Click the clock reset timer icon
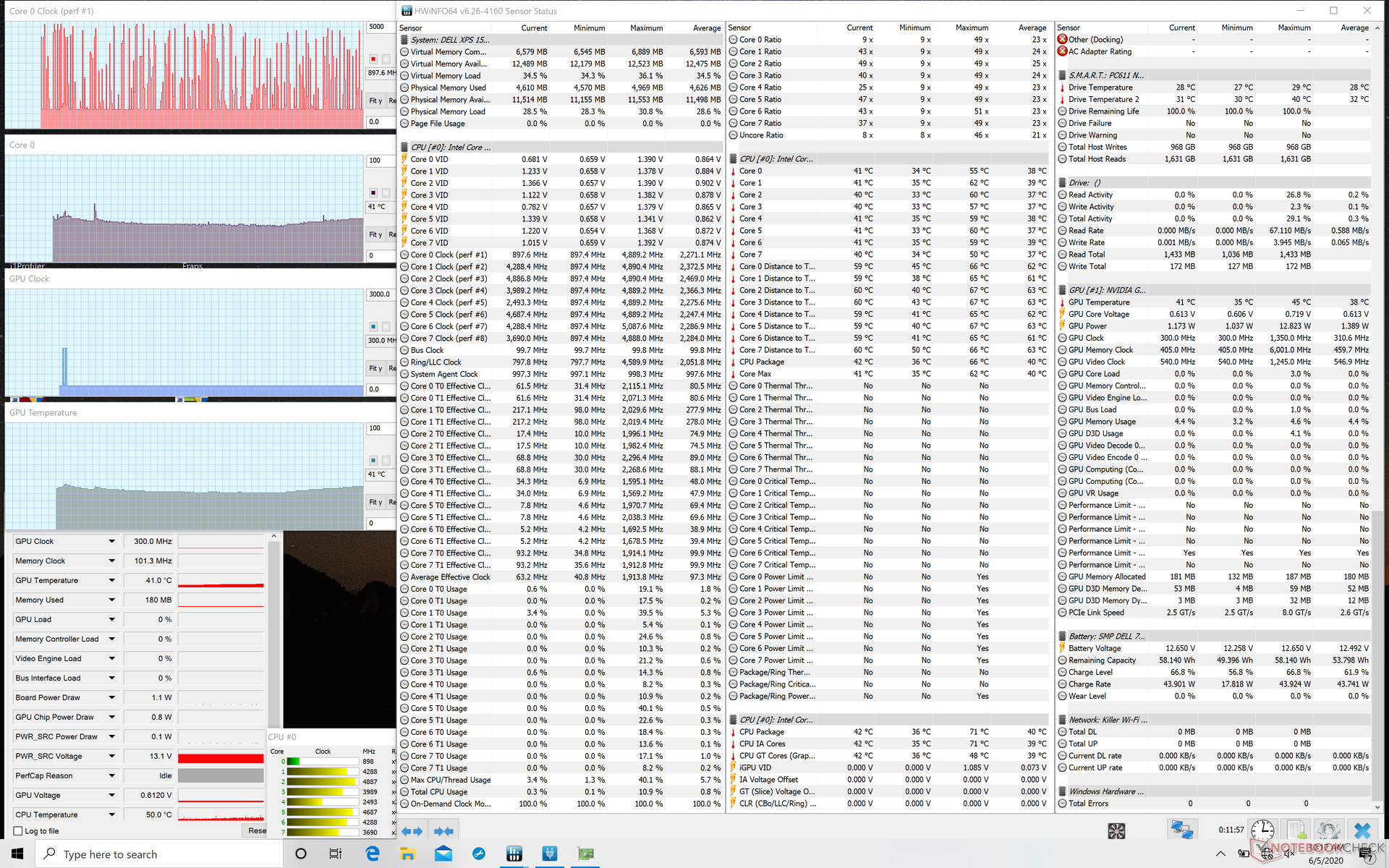The image size is (1389, 868). point(1262,830)
